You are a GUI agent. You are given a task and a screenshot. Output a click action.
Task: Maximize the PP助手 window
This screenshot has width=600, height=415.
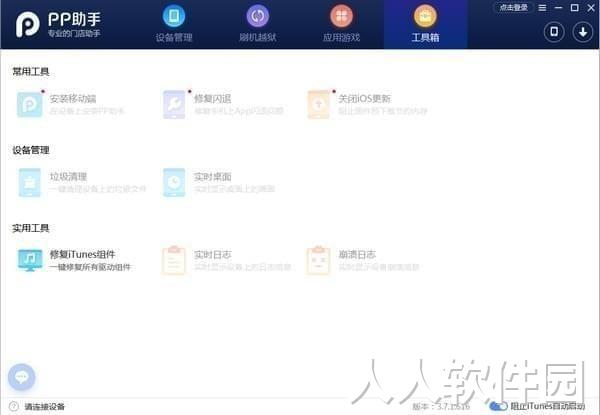click(574, 8)
